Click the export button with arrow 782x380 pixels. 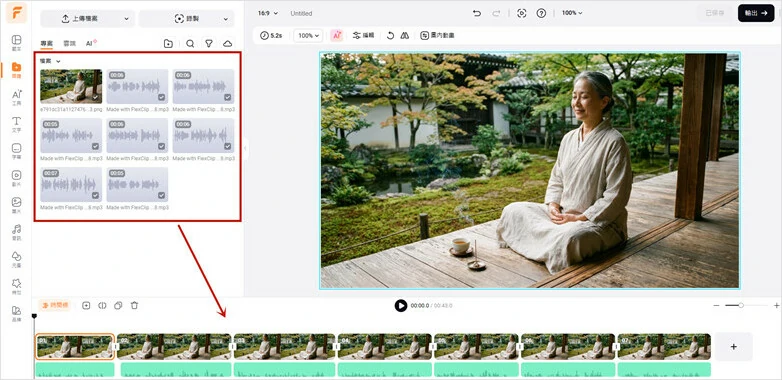[x=756, y=13]
